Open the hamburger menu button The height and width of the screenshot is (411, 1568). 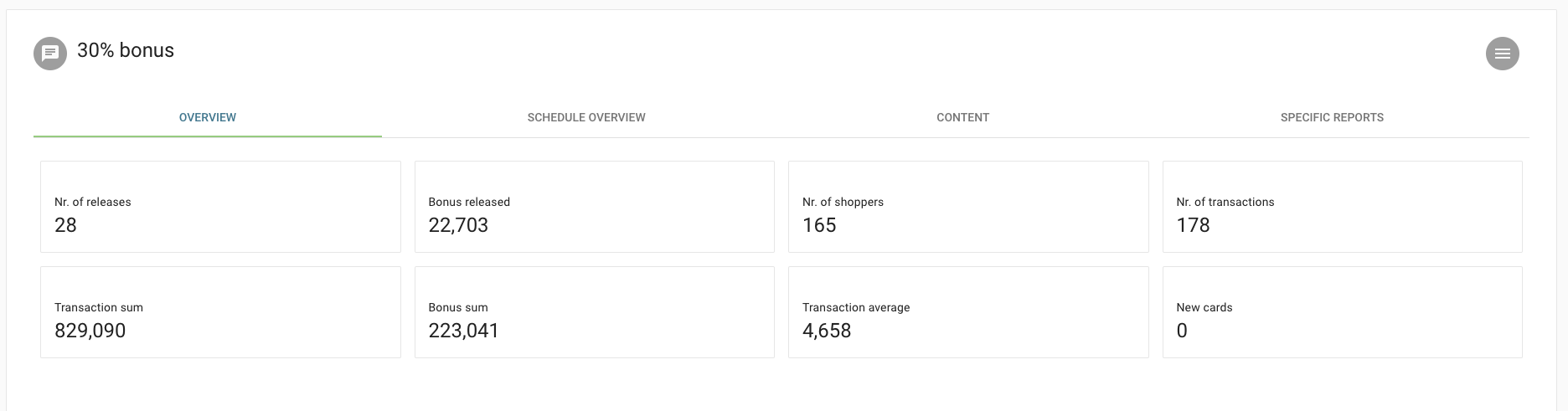(1502, 54)
